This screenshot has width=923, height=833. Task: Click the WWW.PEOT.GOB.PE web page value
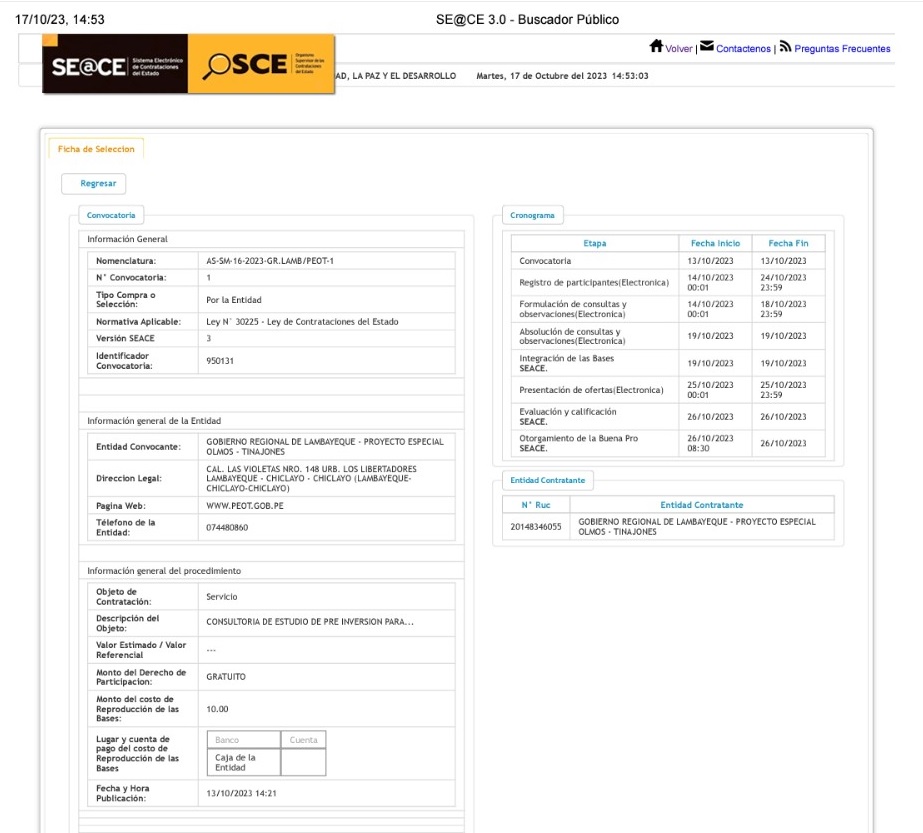point(245,506)
